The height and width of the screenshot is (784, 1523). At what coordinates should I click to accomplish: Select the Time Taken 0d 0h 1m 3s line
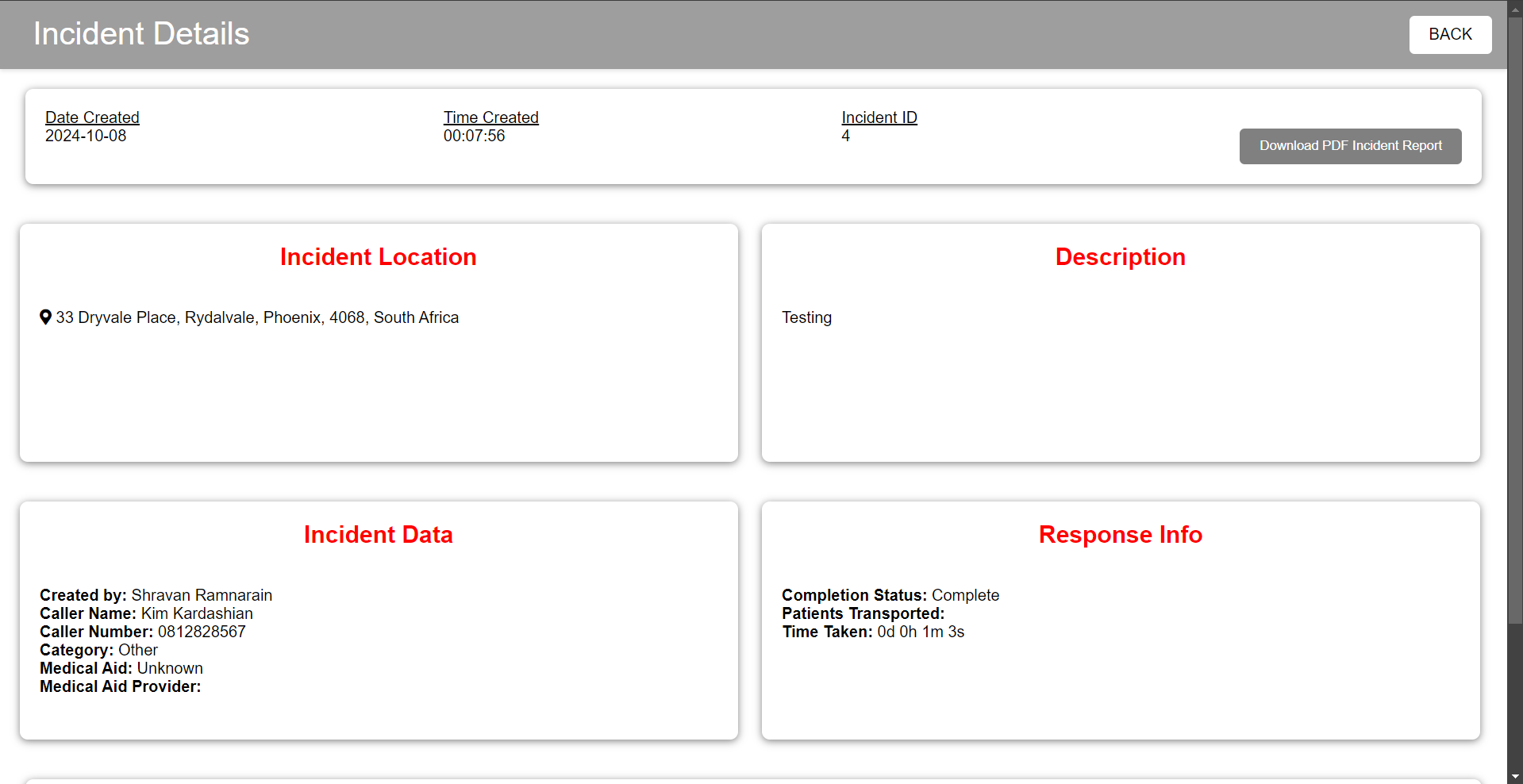[873, 632]
